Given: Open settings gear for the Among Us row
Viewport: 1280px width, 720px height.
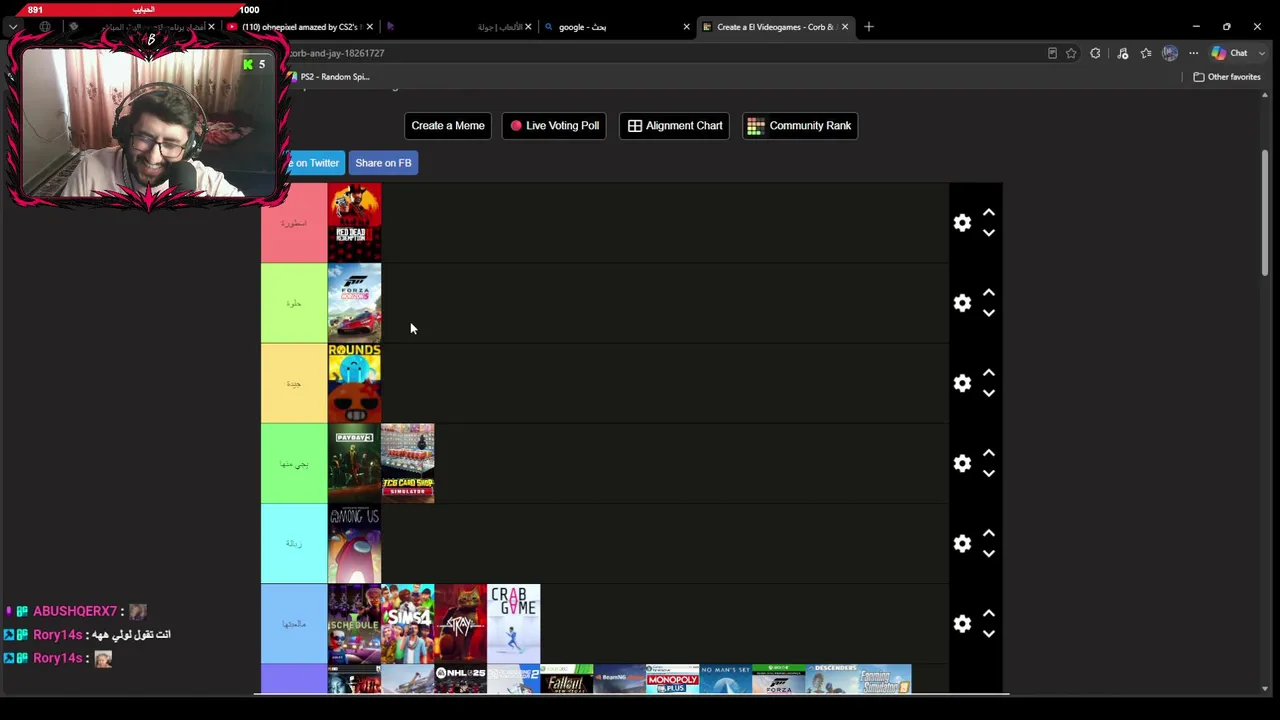Looking at the screenshot, I should 962,543.
